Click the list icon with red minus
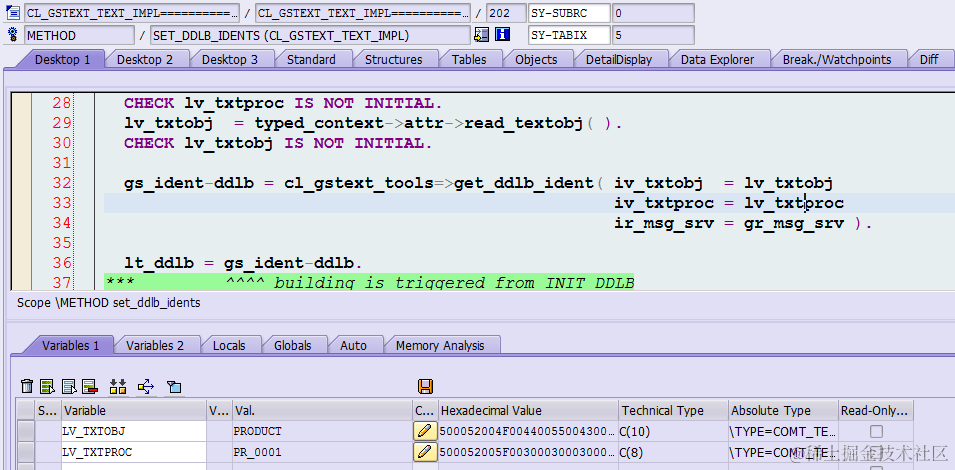955x470 pixels. pos(90,386)
